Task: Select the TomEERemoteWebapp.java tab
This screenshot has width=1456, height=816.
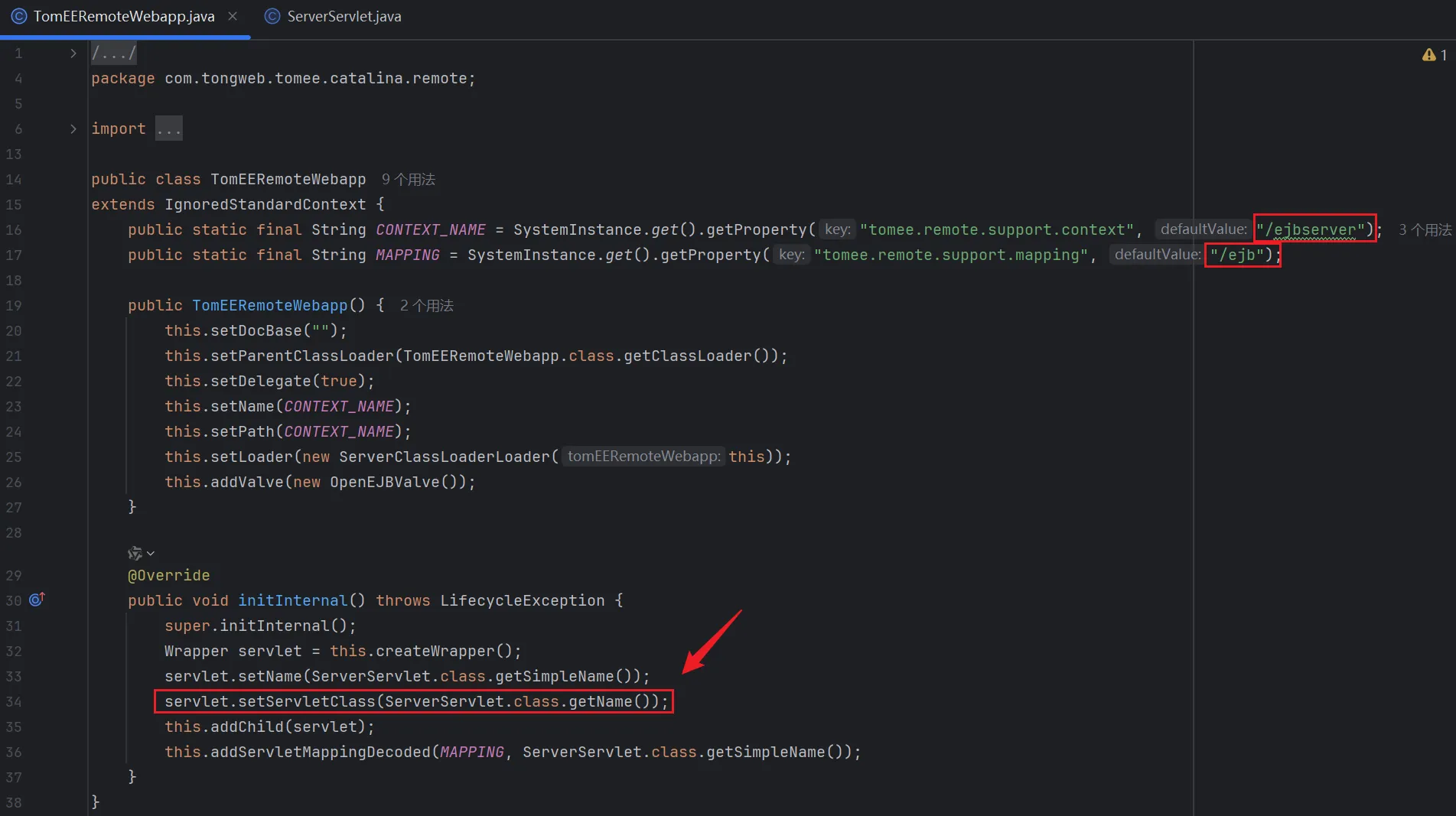Action: pos(123,16)
